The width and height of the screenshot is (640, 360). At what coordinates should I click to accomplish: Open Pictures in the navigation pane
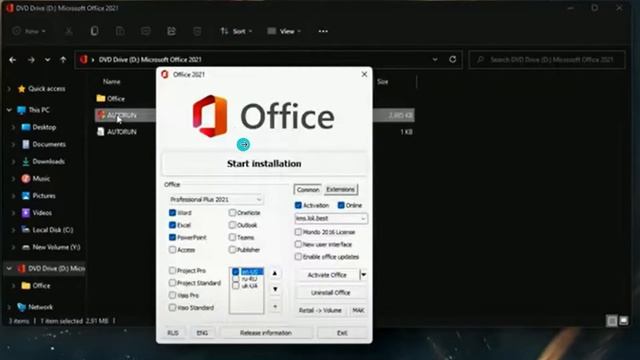(44, 196)
